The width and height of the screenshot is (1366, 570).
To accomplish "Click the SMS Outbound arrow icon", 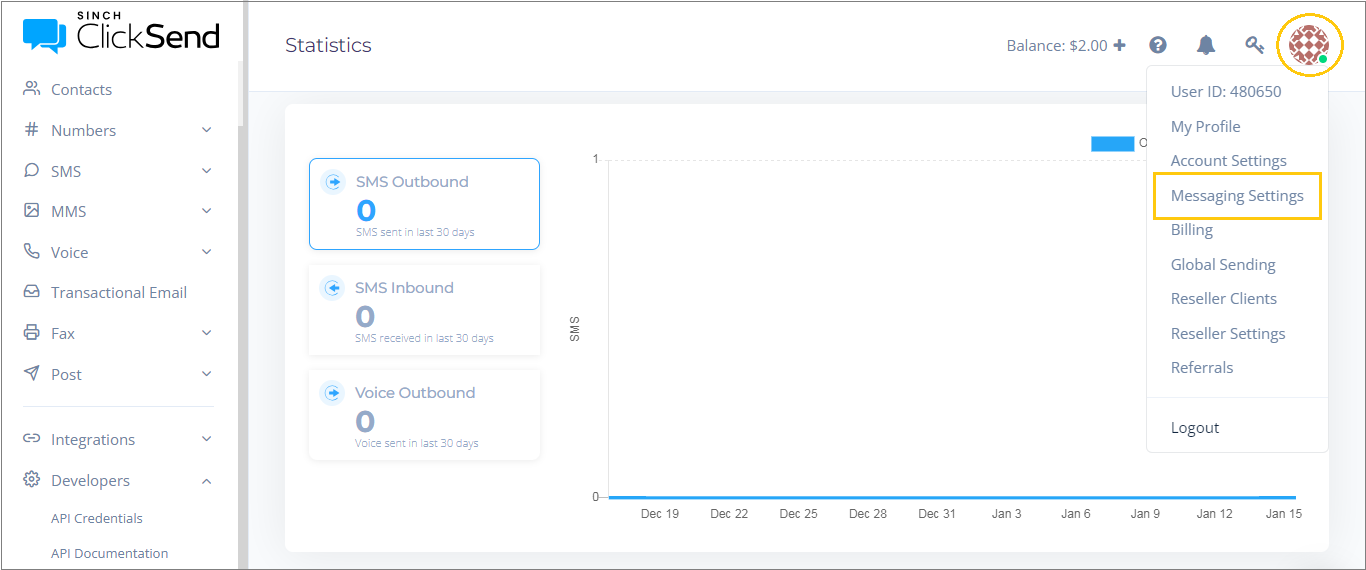I will pos(333,182).
